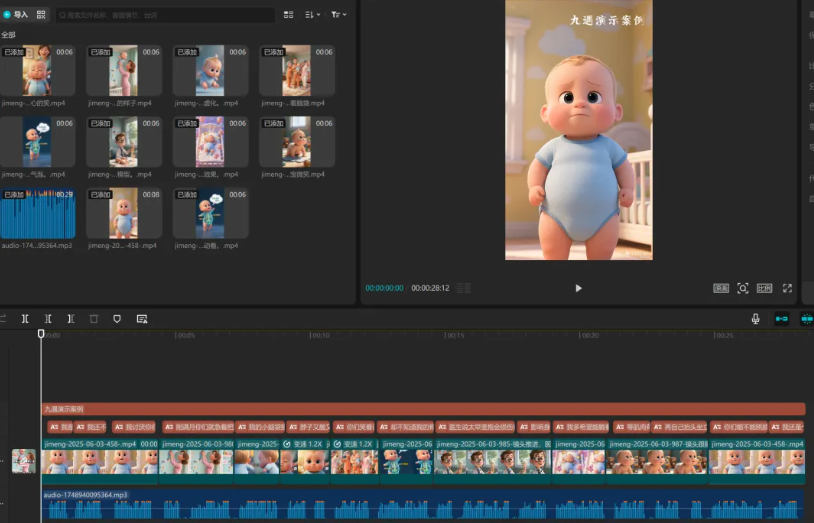
Task: Open the QR code import icon beside 导入
Action: click(41, 15)
